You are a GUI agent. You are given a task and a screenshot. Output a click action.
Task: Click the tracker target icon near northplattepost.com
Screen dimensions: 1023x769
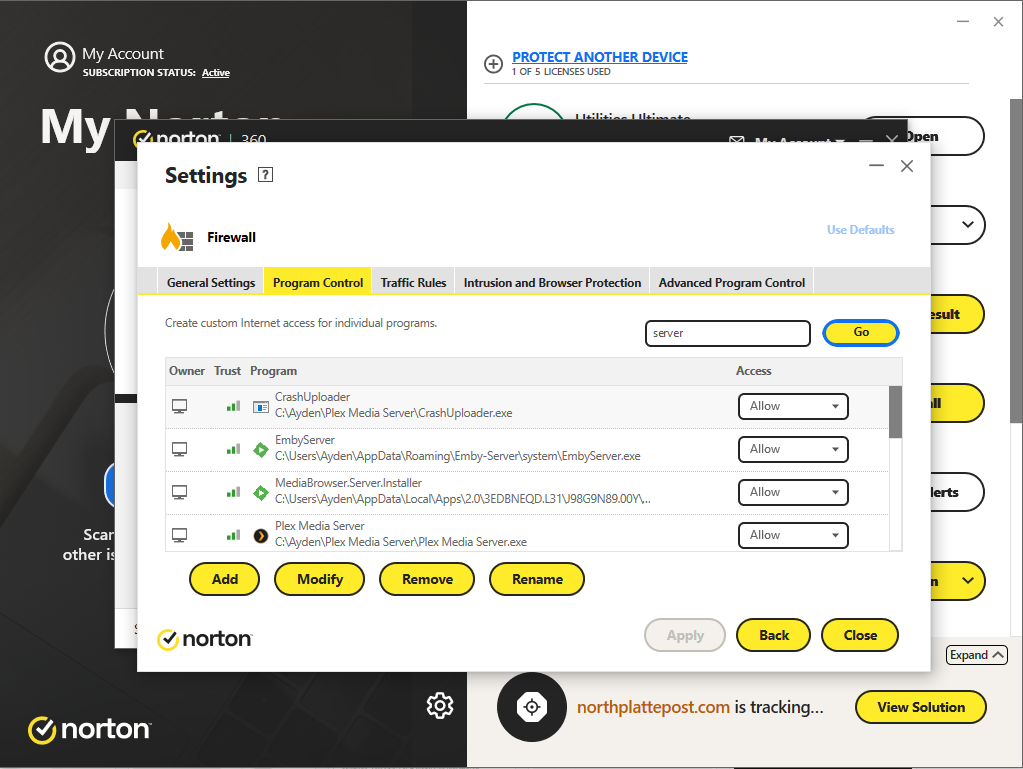pyautogui.click(x=532, y=707)
